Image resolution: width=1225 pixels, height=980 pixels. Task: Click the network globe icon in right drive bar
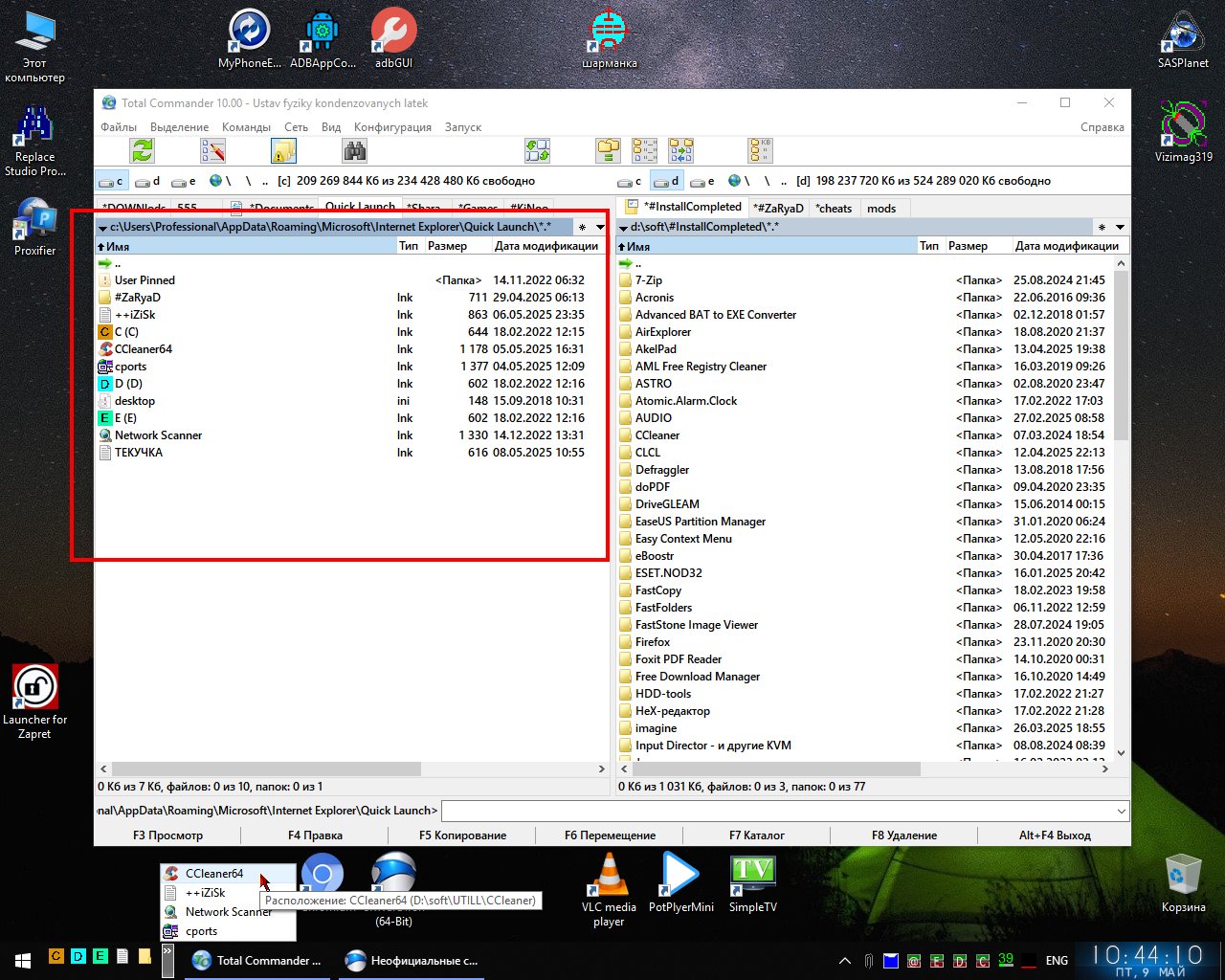click(735, 181)
